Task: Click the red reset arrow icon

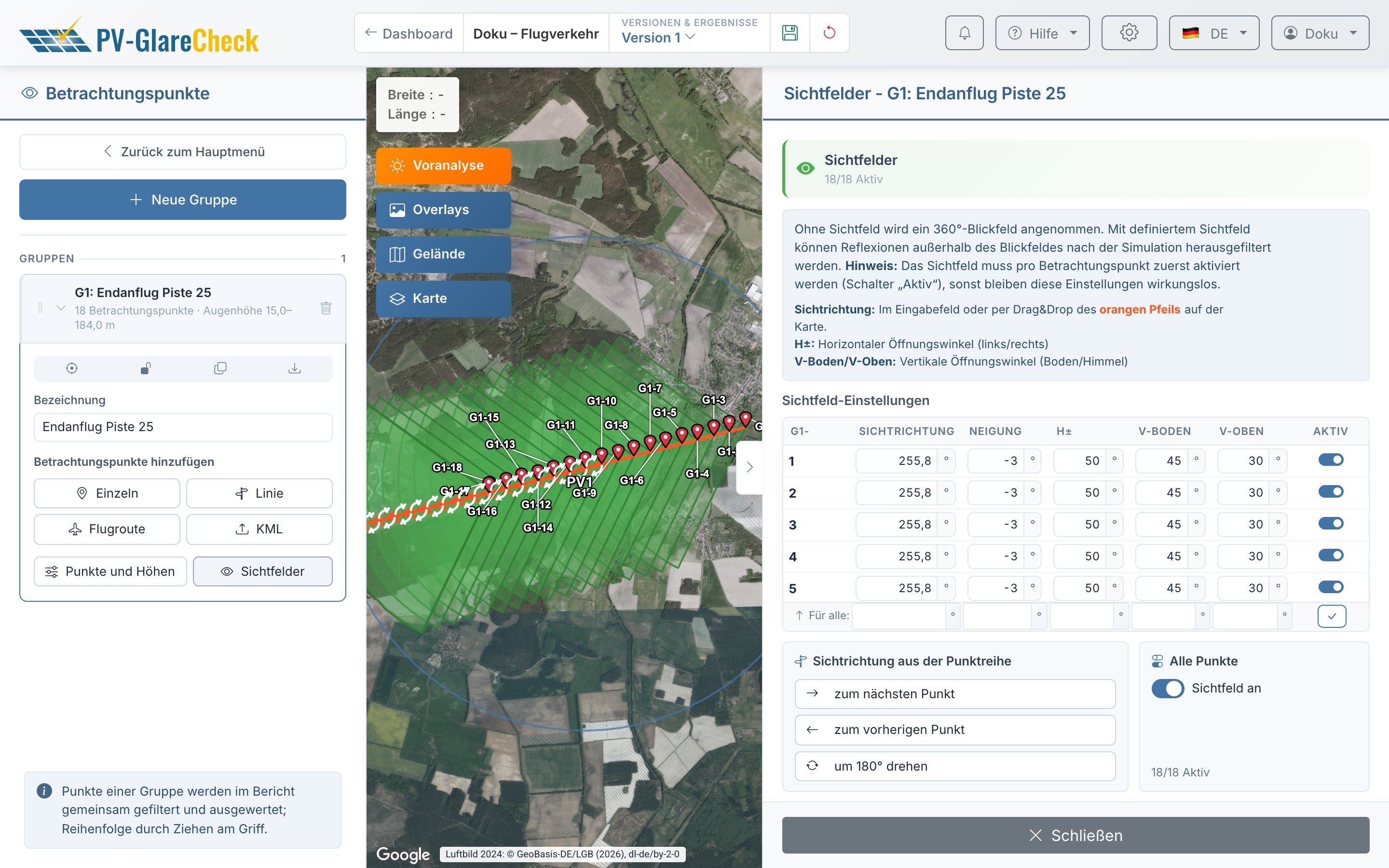Action: coord(830,33)
